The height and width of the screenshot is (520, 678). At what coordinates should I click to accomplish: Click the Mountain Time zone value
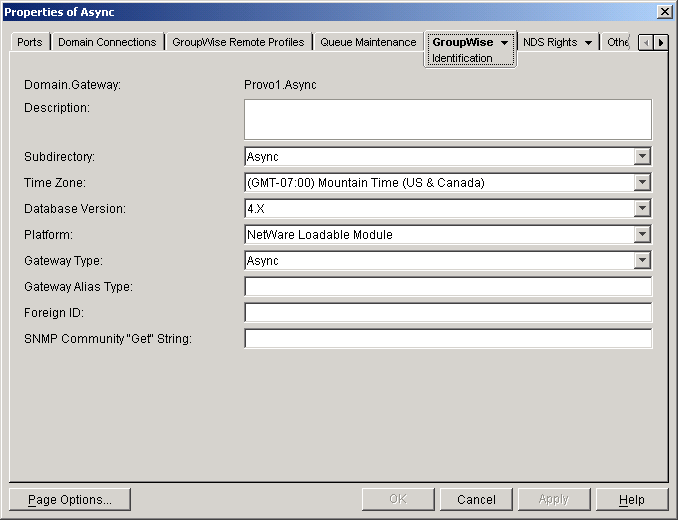365,182
